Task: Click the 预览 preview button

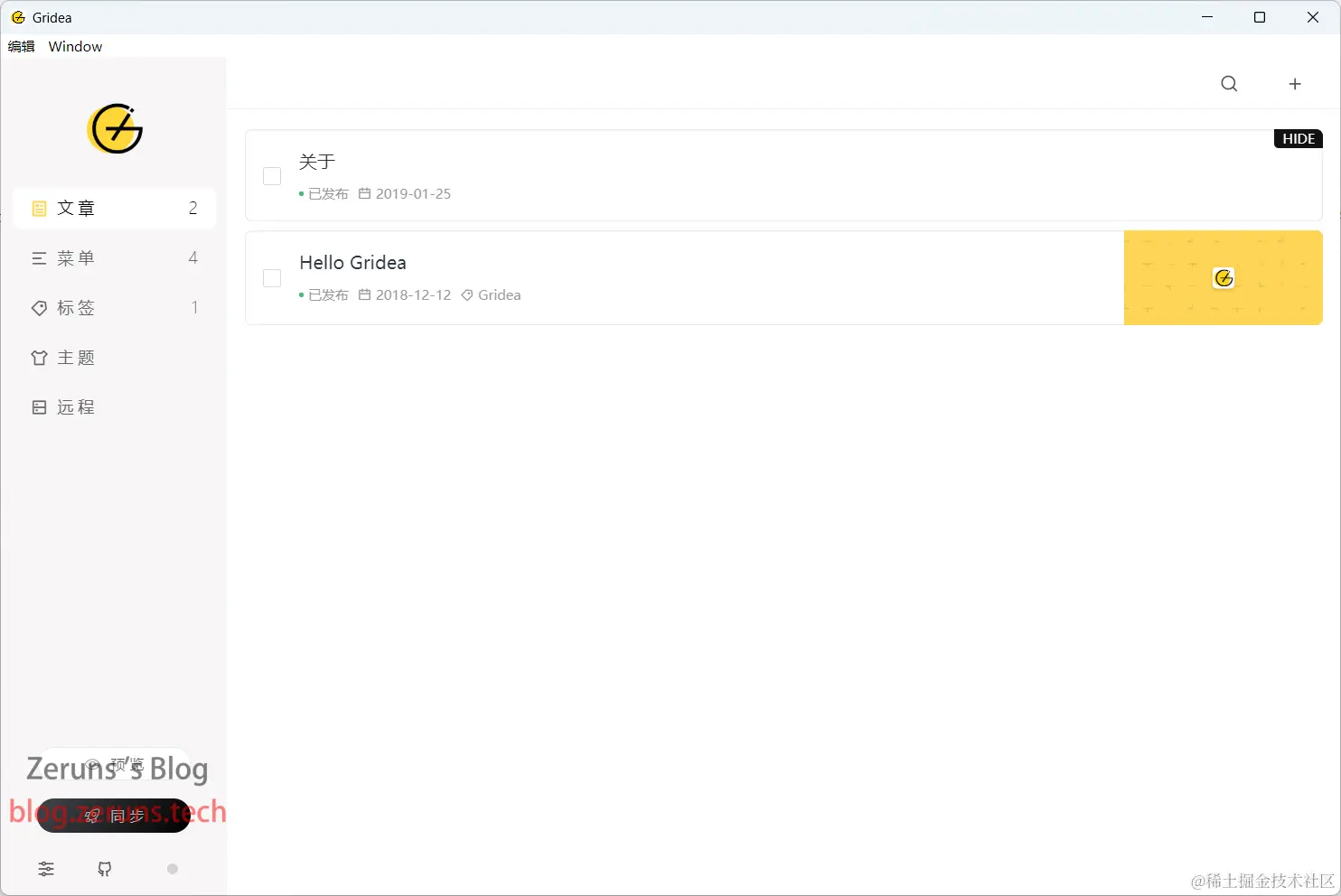Action: [x=115, y=765]
